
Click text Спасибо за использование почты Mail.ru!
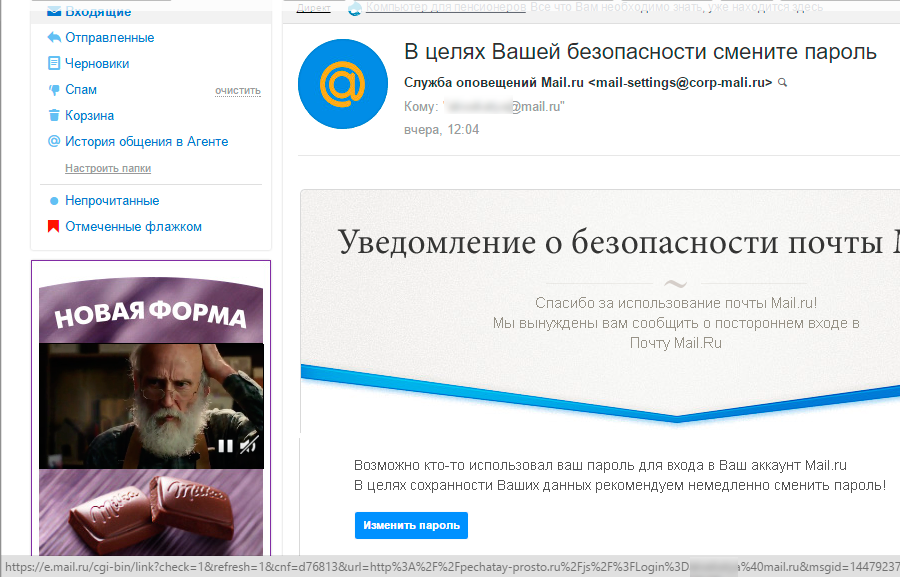(x=676, y=303)
